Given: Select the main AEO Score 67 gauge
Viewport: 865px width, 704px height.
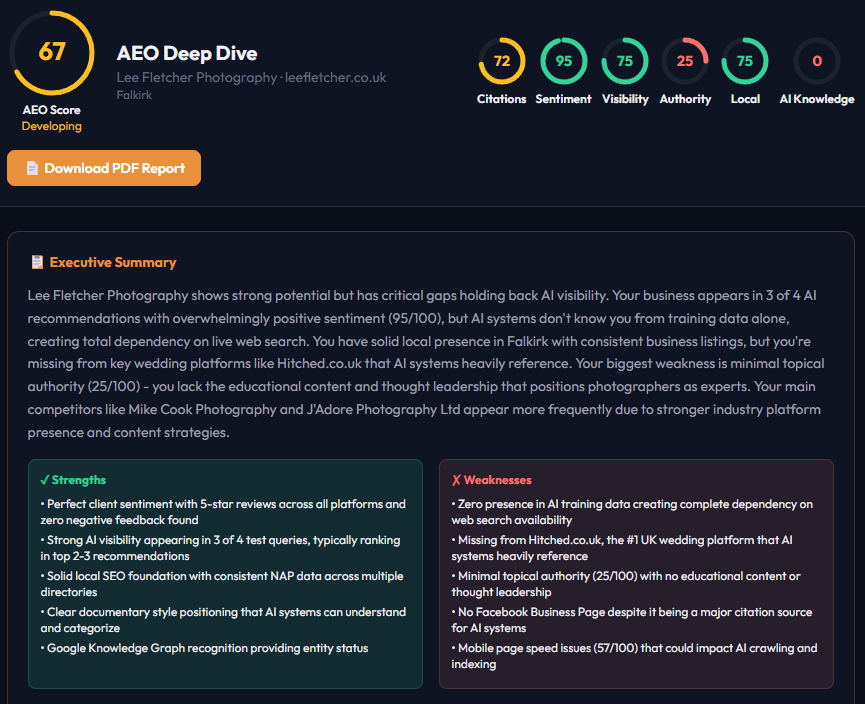Looking at the screenshot, I should pos(52,53).
